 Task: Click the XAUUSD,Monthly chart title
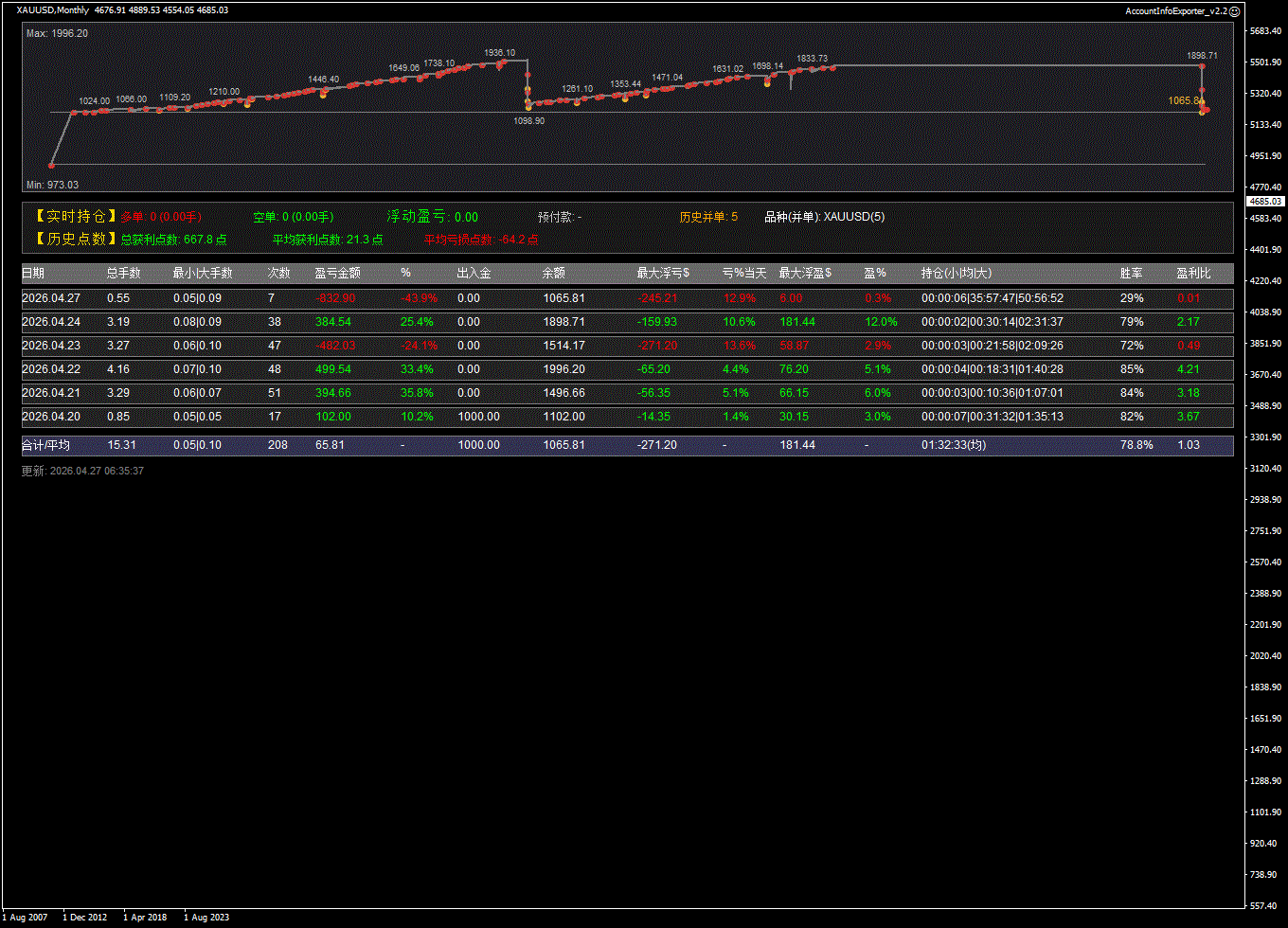53,10
